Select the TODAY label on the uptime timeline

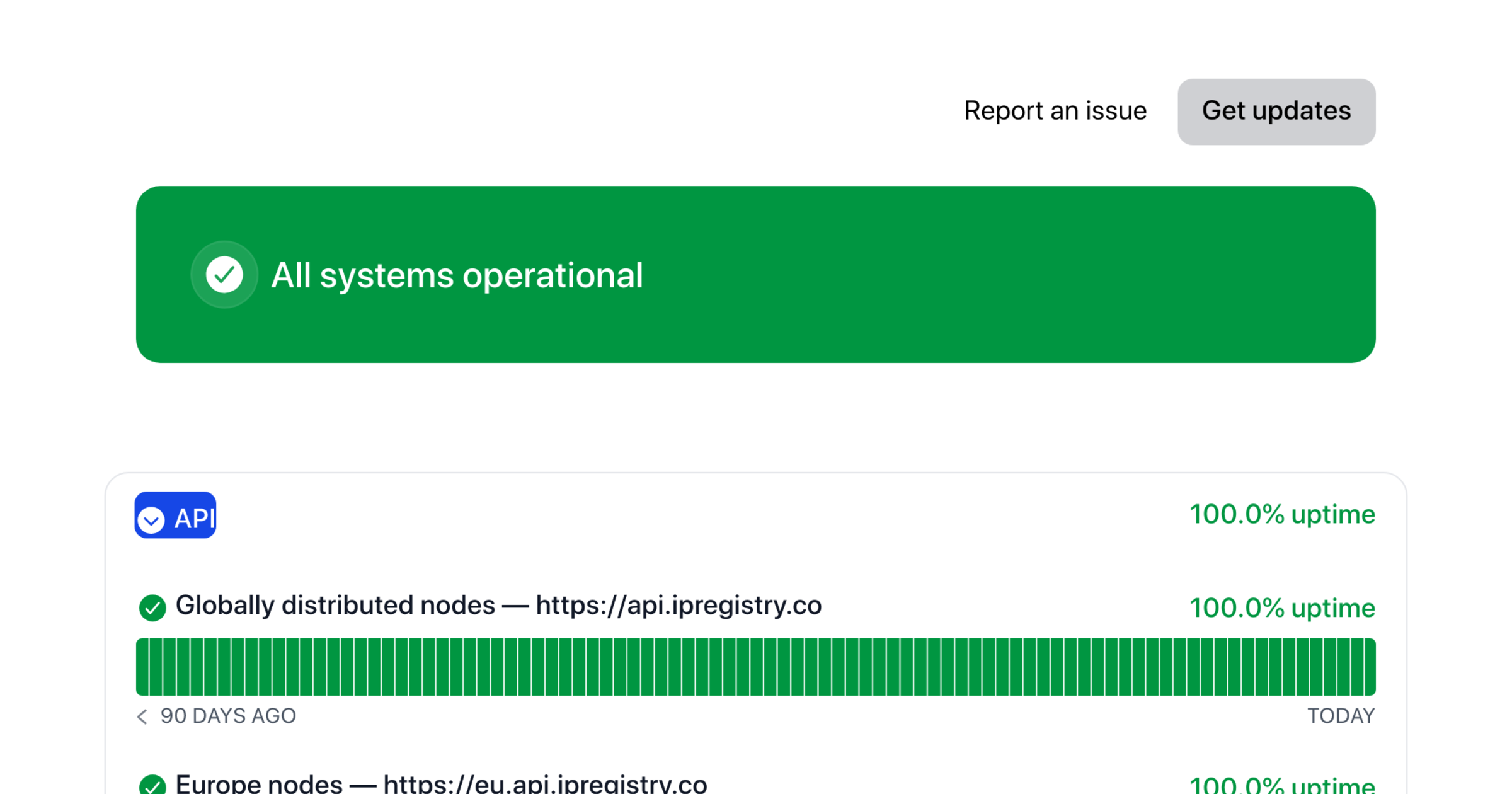click(x=1336, y=716)
